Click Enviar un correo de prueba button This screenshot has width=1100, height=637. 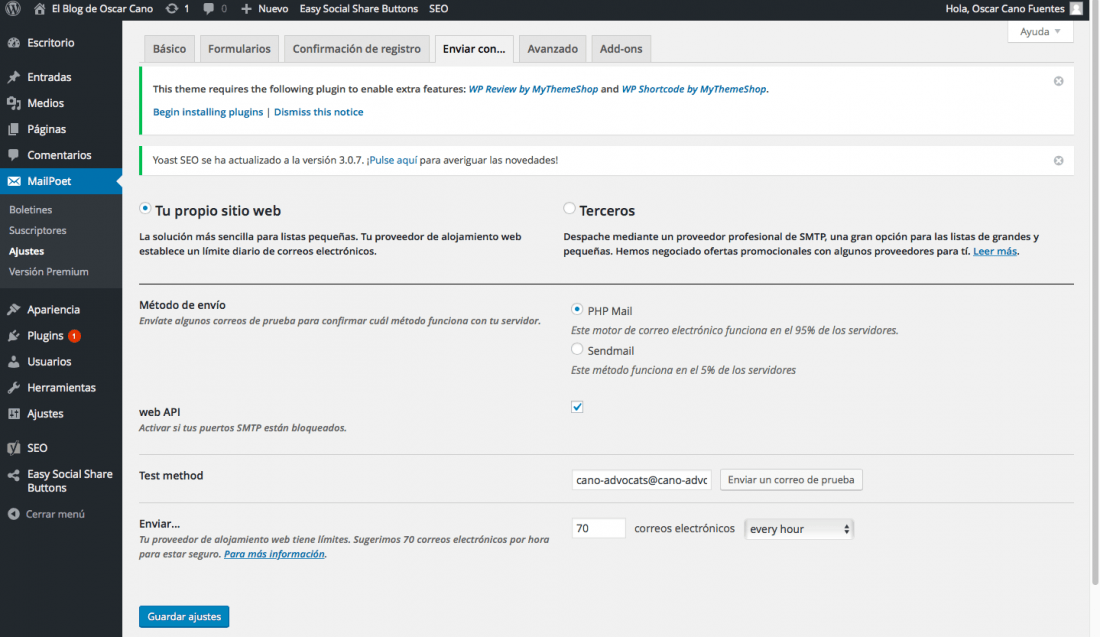[791, 480]
